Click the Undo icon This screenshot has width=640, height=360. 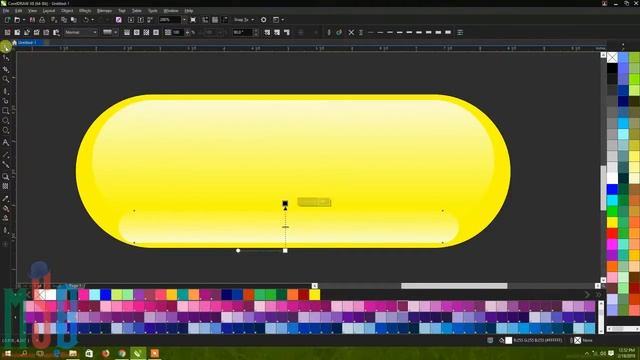coord(86,20)
